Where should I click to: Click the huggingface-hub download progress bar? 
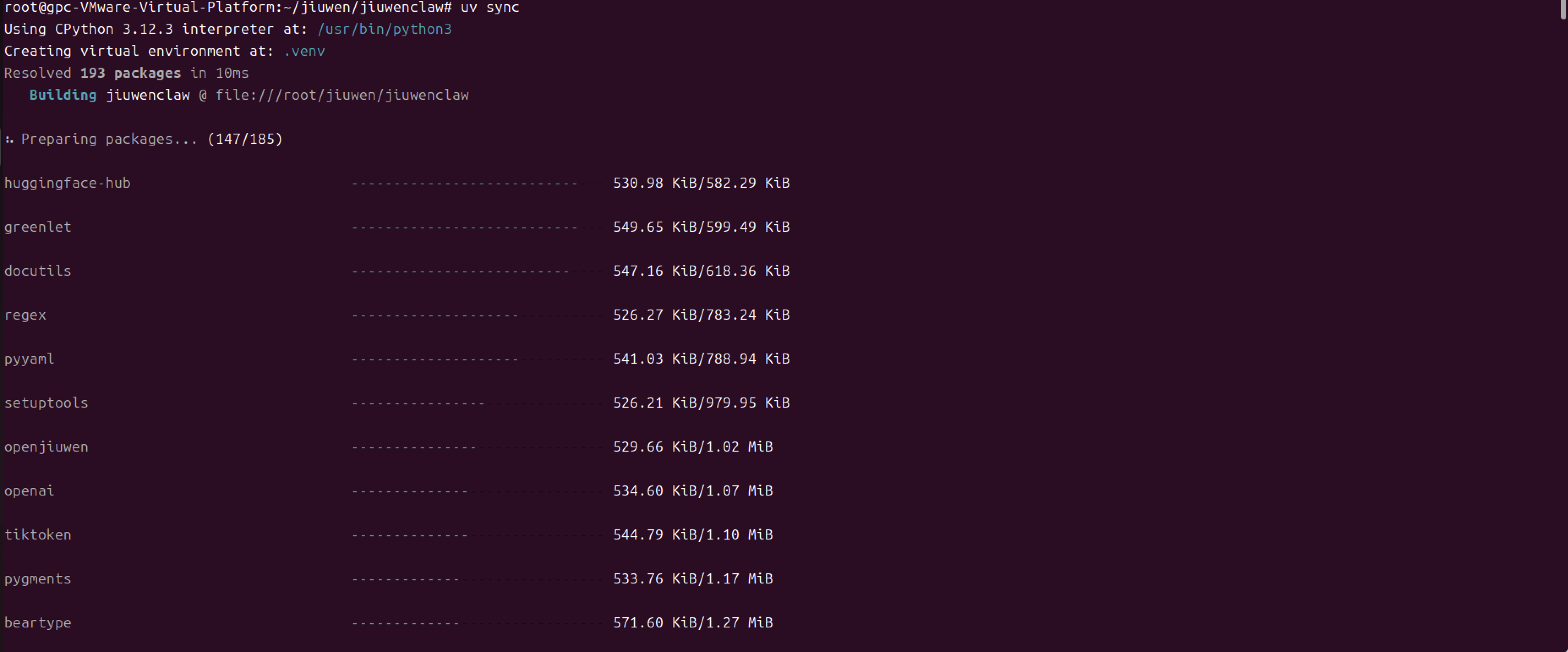(478, 183)
